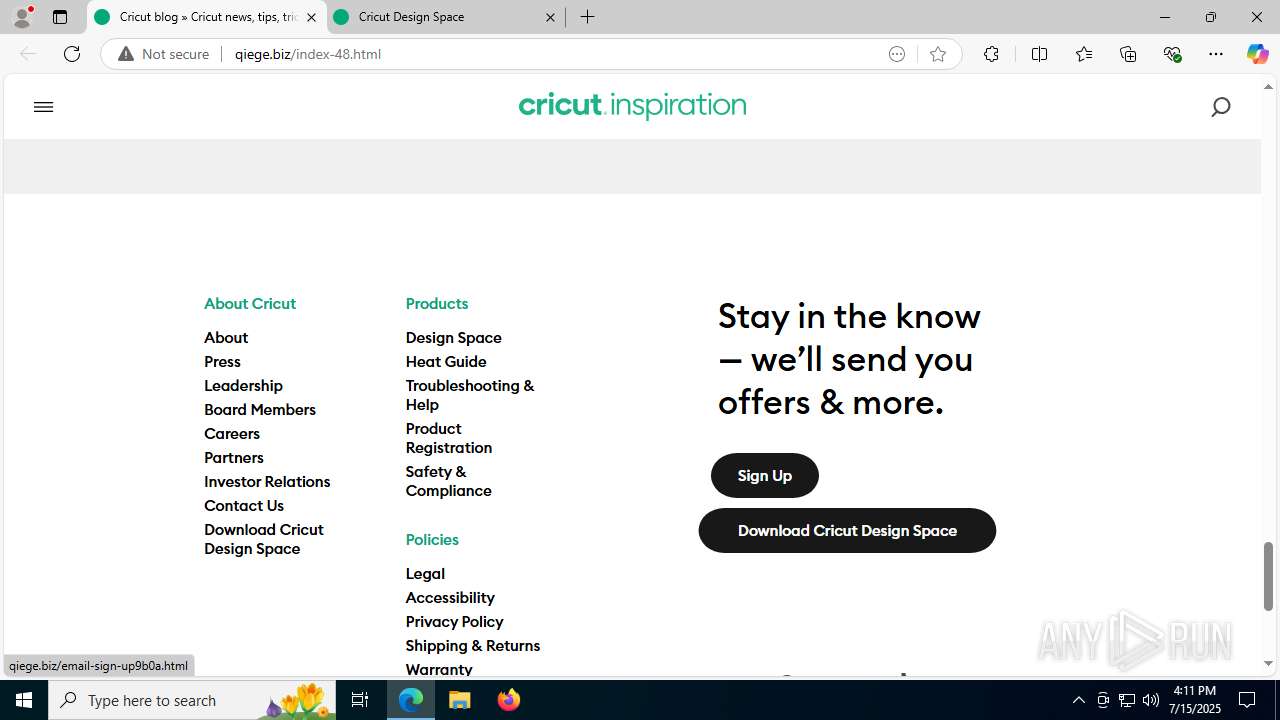Open the Heat Guide link
This screenshot has width=1280, height=720.
(x=446, y=362)
